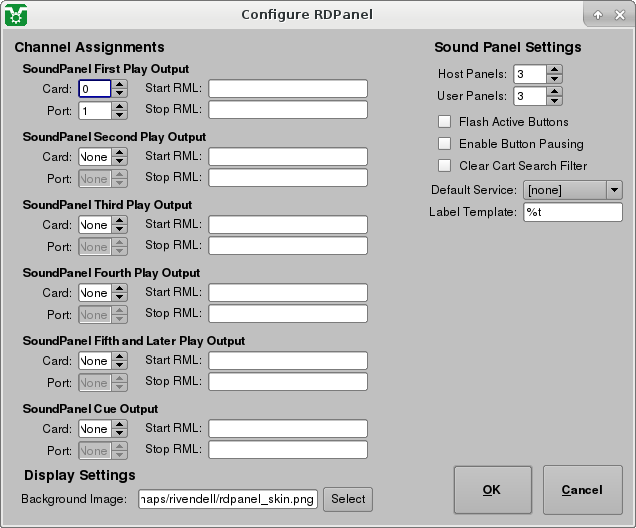Click the OK button
Image resolution: width=636 pixels, height=528 pixels.
[x=492, y=490]
